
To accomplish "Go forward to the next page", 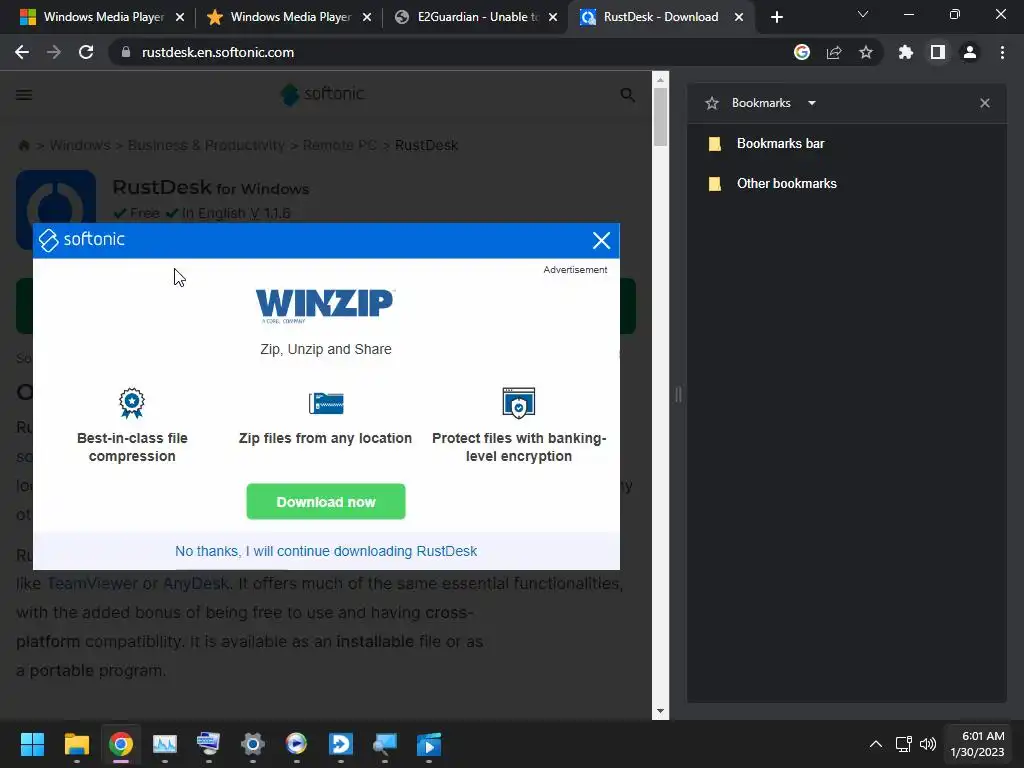I will pyautogui.click(x=54, y=52).
